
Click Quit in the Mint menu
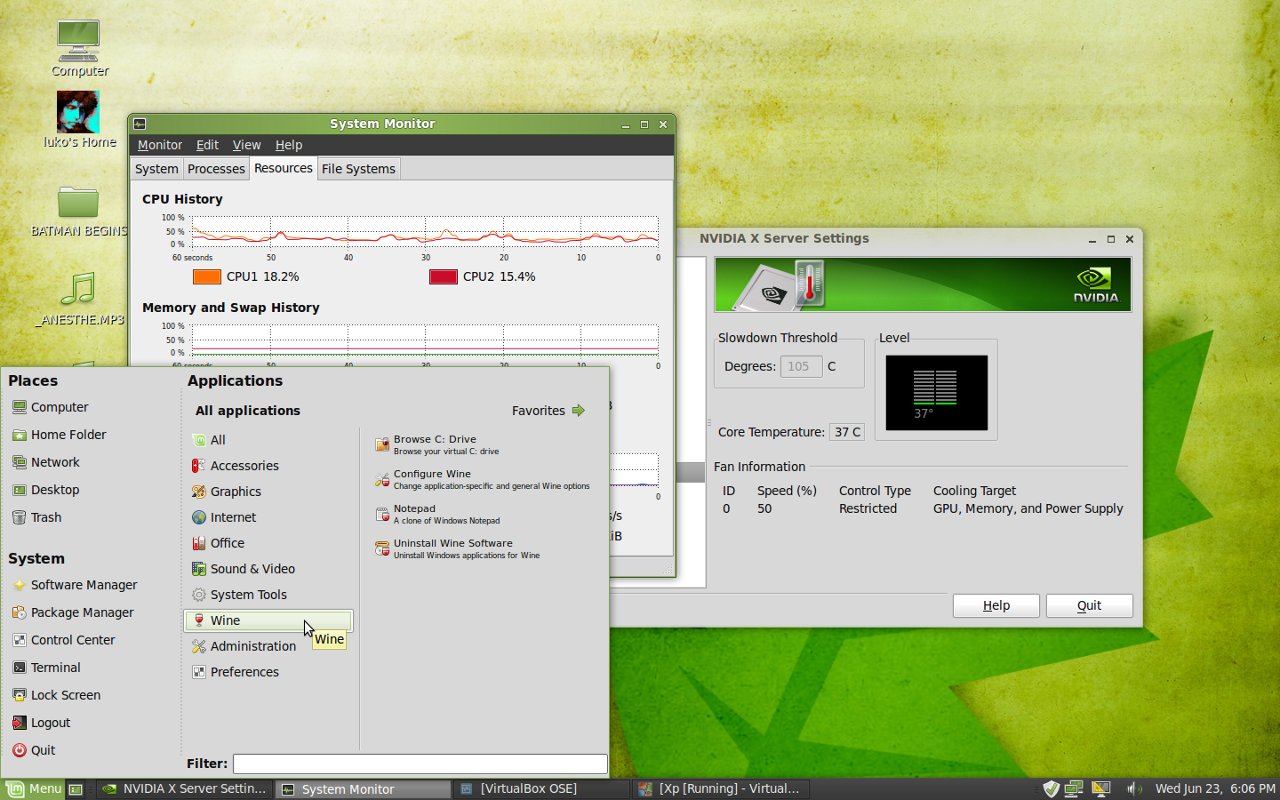(x=33, y=750)
